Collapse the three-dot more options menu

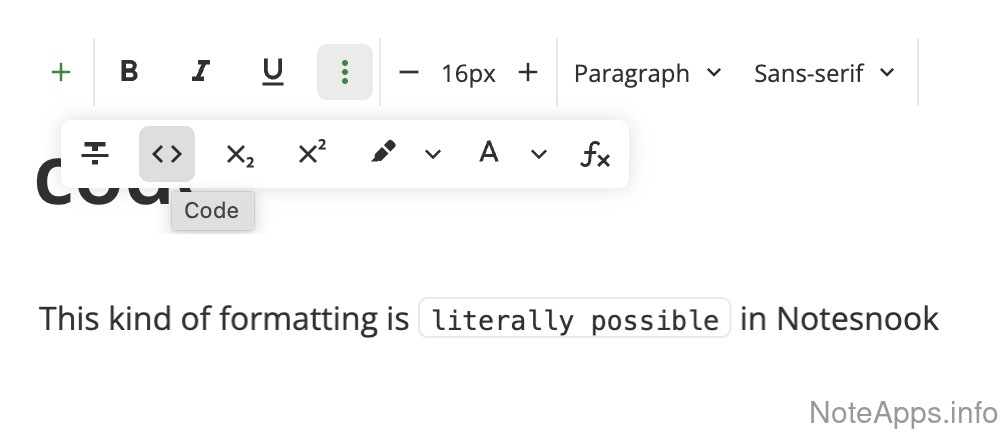[345, 72]
